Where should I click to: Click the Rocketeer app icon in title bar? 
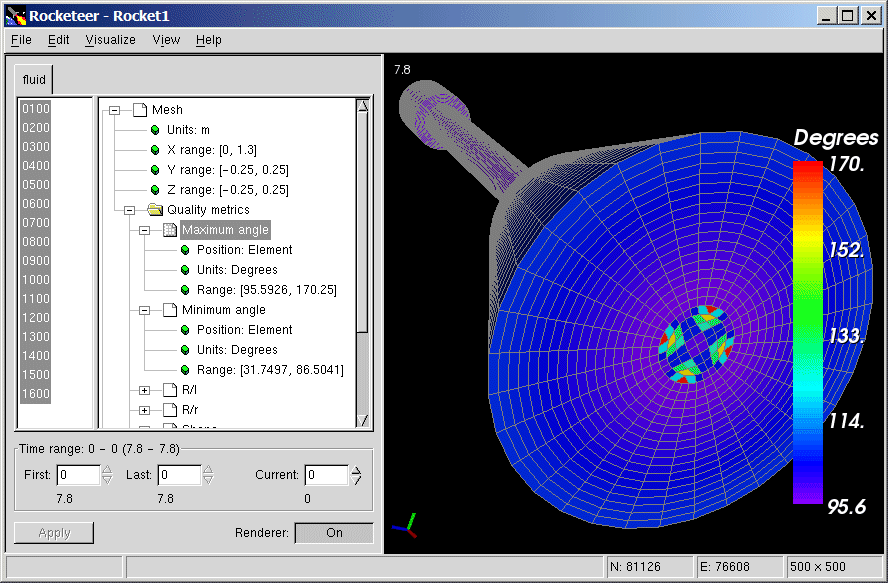16,15
